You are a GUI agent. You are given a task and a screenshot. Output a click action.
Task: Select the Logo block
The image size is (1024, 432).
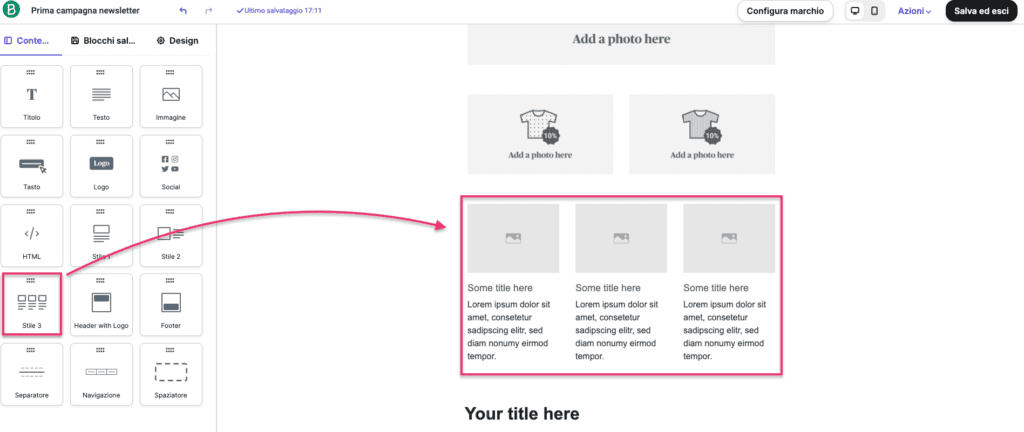pos(101,166)
